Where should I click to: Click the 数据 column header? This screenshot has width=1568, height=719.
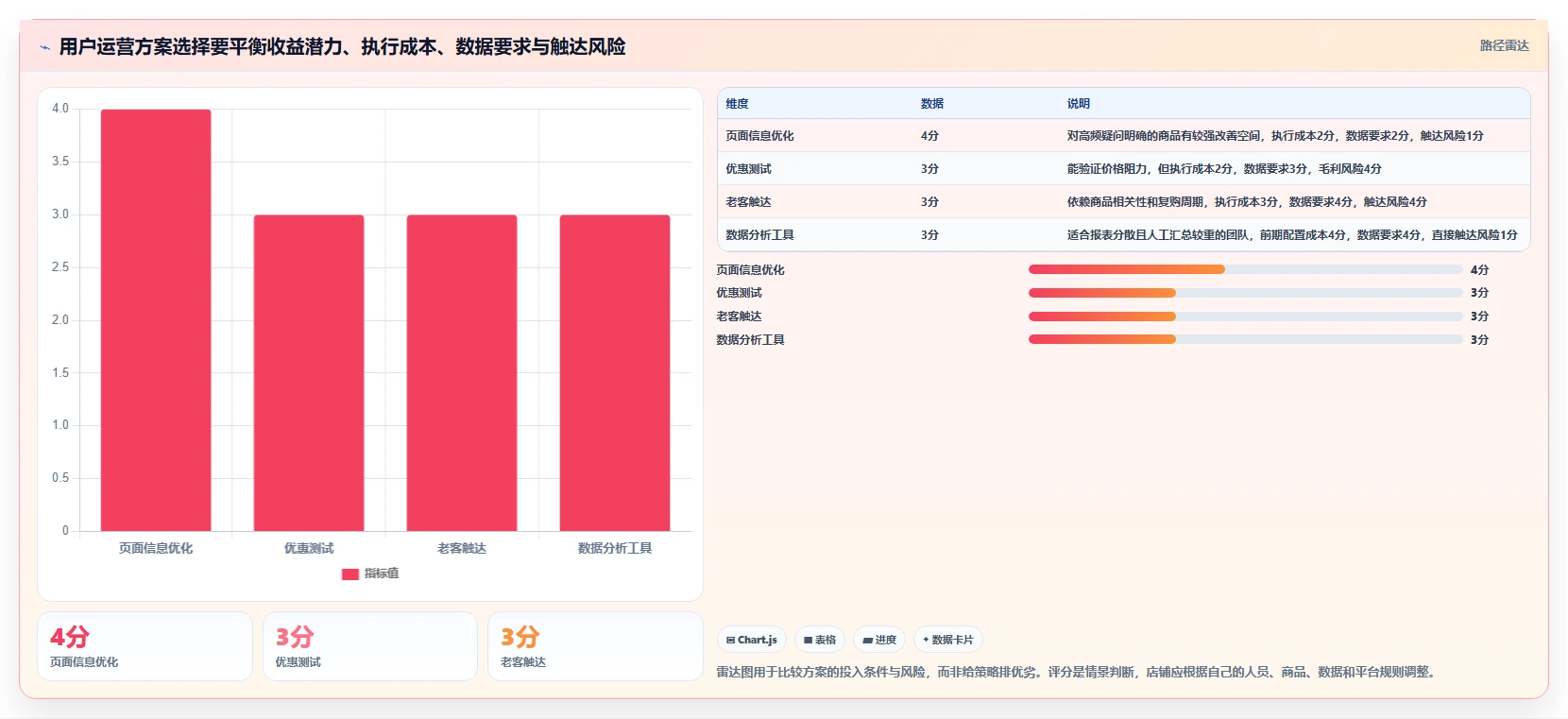(932, 104)
